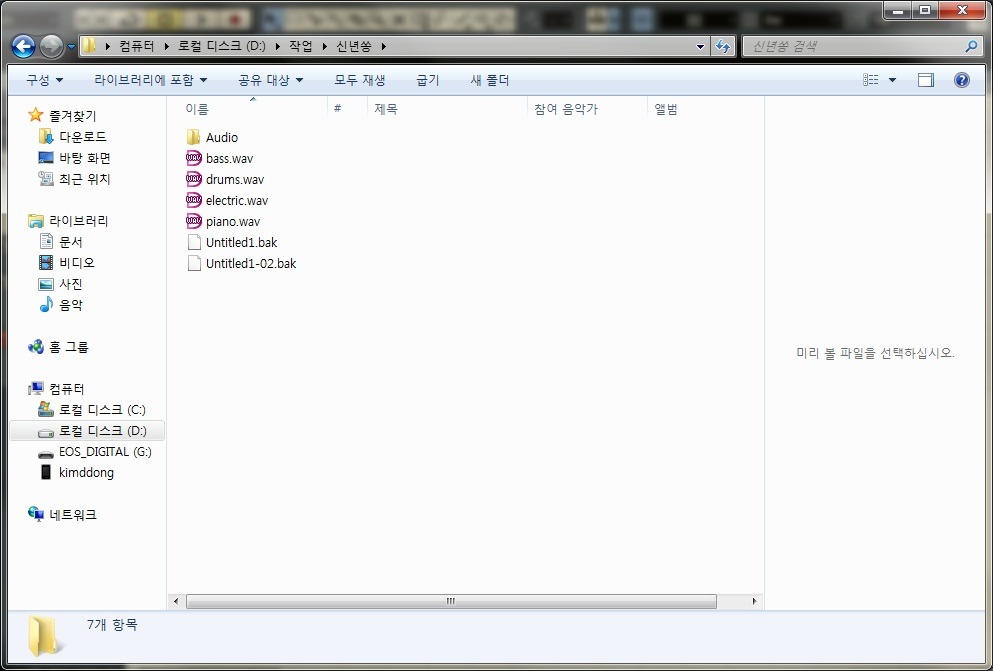
Task: Sort by # column header
Action: [x=338, y=109]
